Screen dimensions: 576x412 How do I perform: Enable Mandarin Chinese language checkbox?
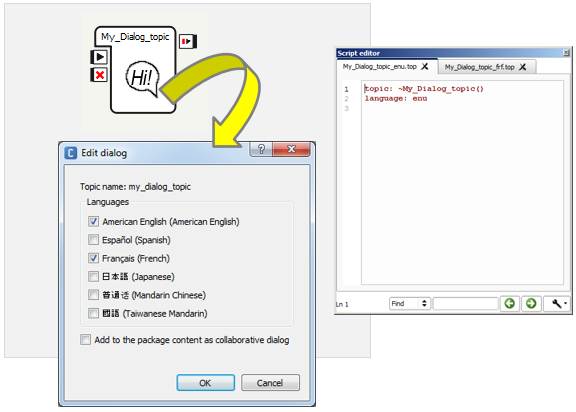tap(93, 295)
